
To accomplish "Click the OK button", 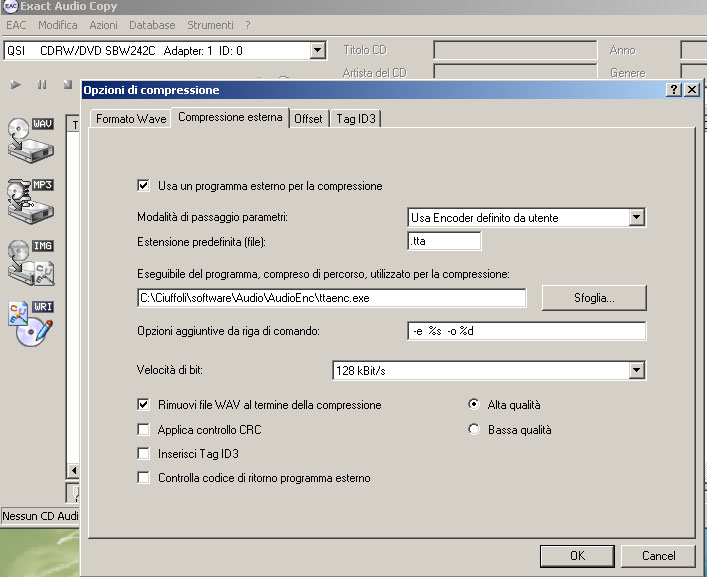I will (577, 556).
